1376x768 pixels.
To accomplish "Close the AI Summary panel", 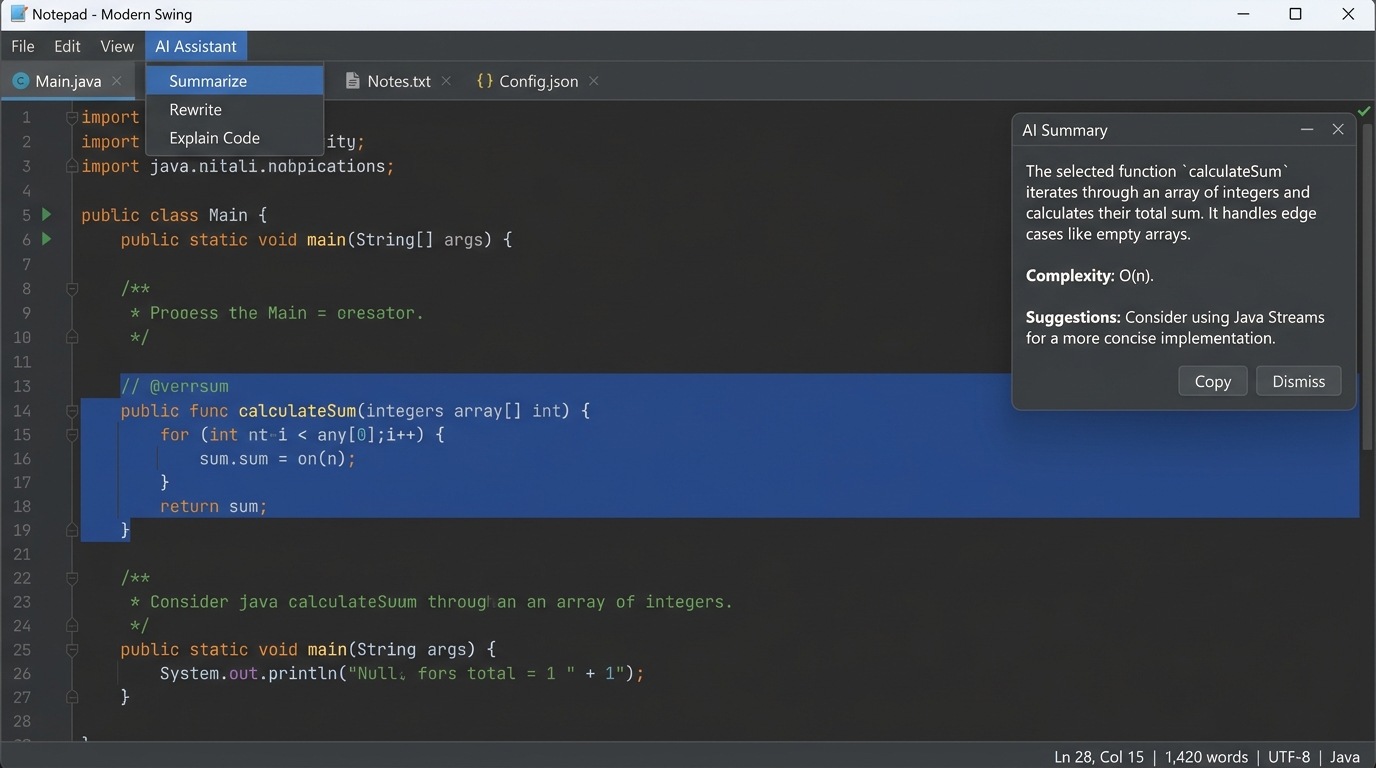I will point(1338,130).
